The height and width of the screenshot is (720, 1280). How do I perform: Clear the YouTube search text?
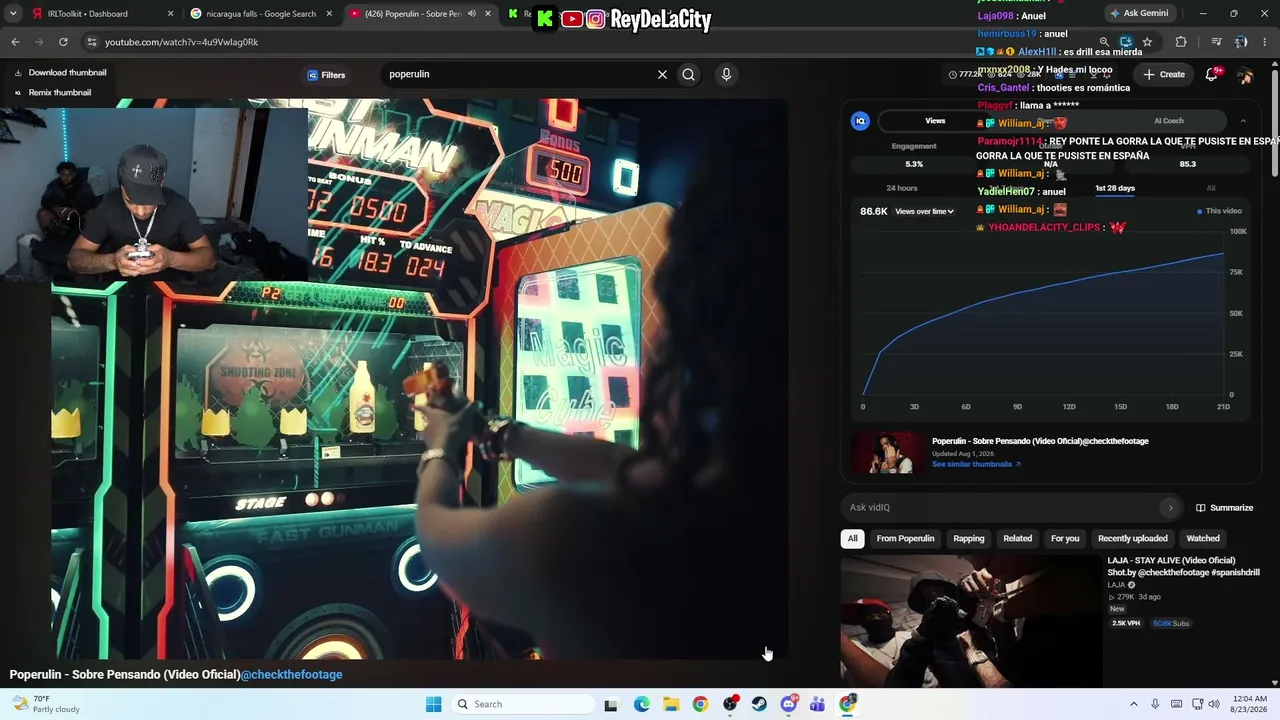tap(662, 74)
